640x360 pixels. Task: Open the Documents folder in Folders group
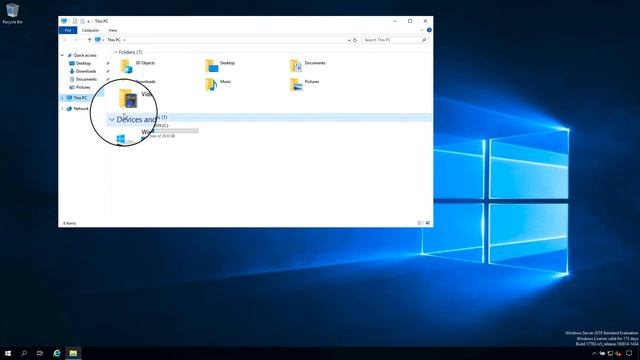pos(308,66)
